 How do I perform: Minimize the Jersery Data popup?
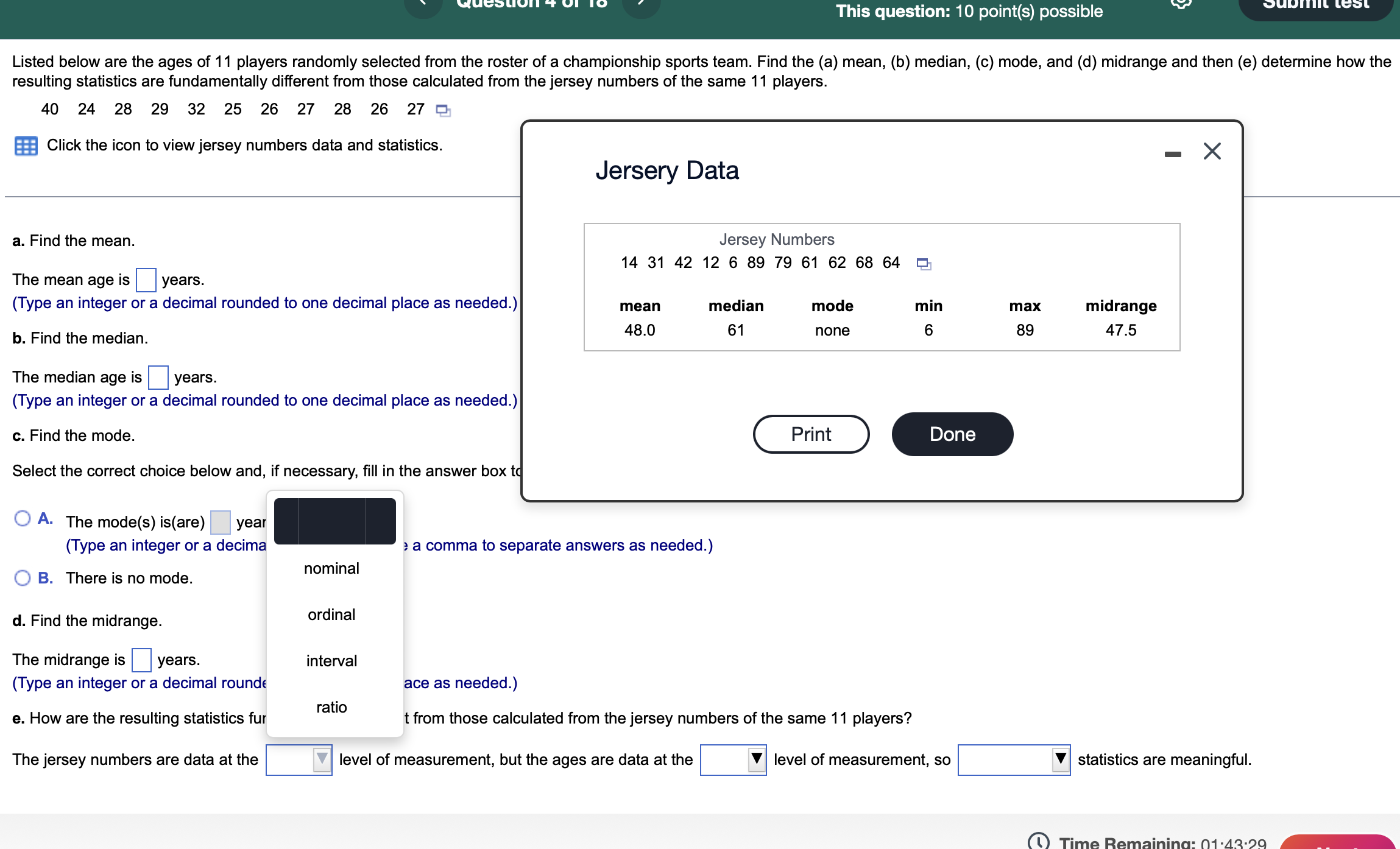(1172, 154)
